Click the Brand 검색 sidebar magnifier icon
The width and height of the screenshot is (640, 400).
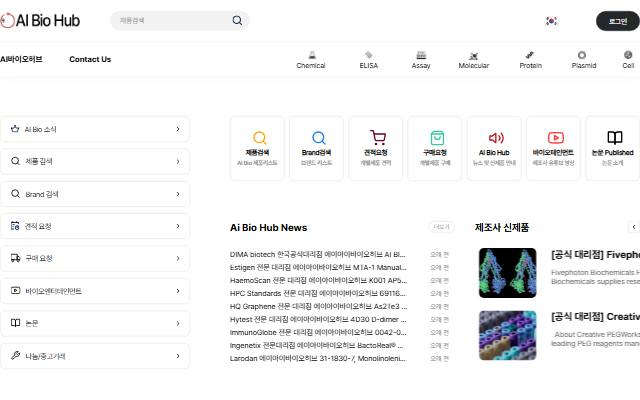[16, 194]
